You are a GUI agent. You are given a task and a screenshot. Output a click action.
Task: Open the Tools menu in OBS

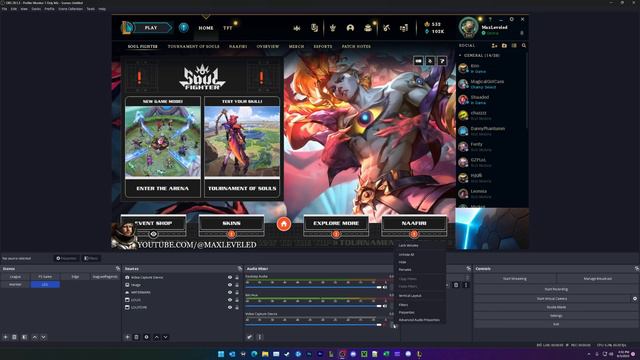(91, 9)
